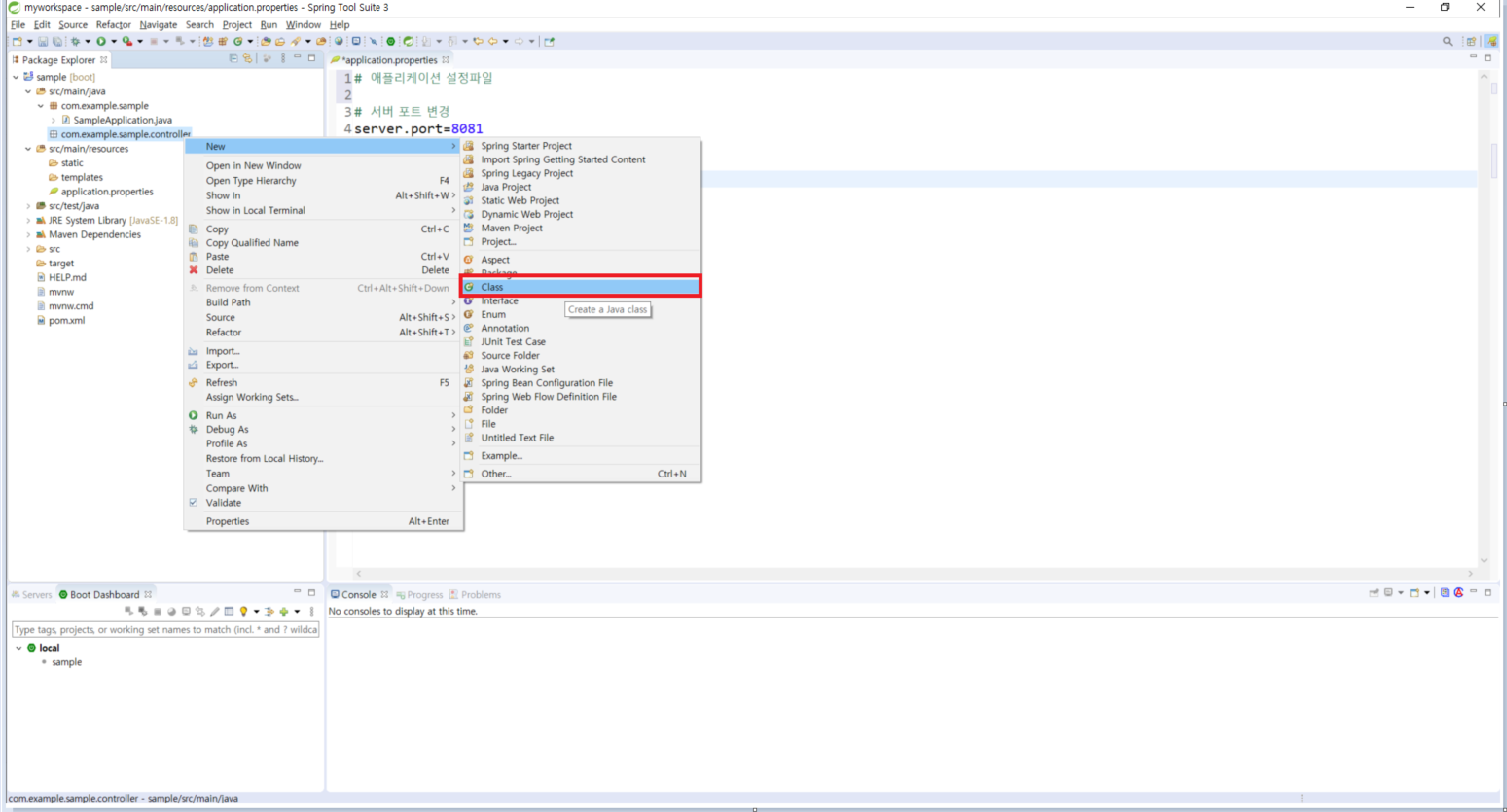Open the Refactor menu in the menu bar
Image resolution: width=1507 pixels, height=812 pixels.
point(113,24)
